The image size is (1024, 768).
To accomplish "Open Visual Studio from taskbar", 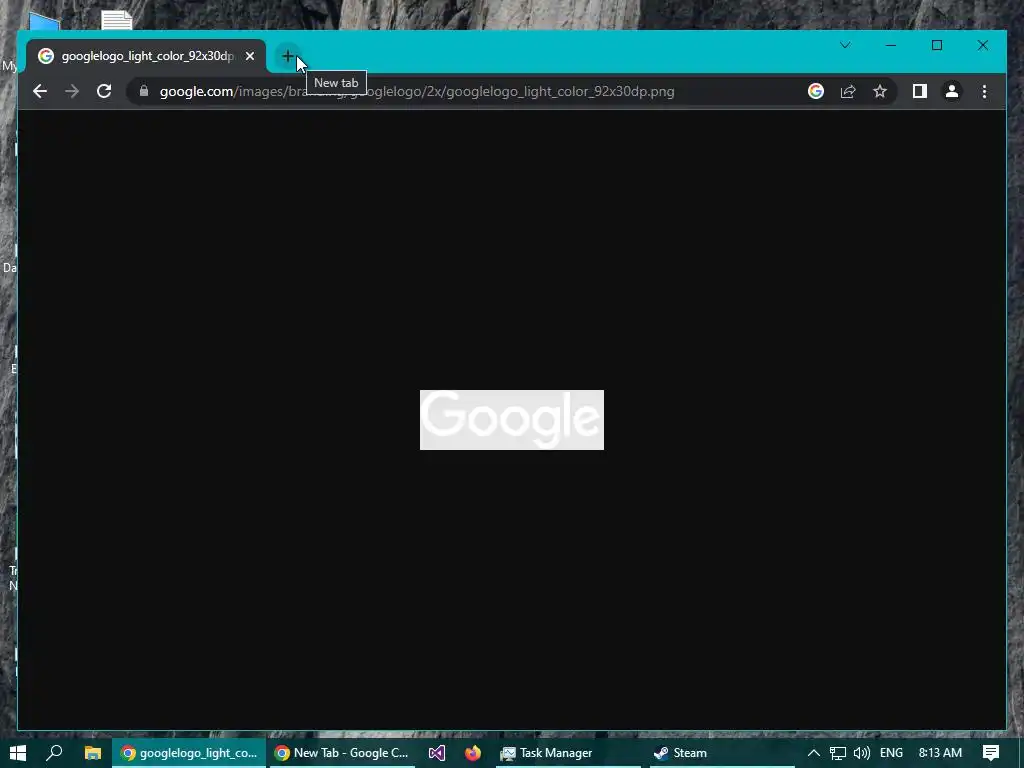I will coord(437,753).
